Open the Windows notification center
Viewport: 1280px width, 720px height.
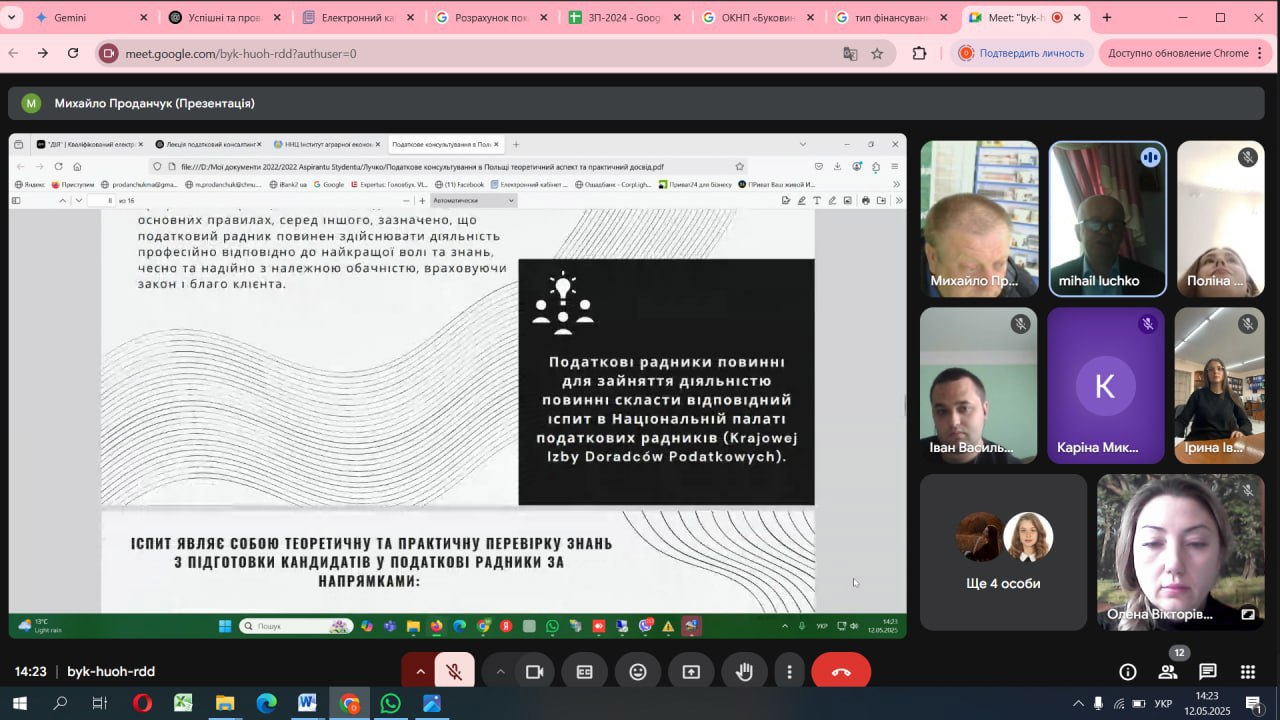pos(1253,703)
